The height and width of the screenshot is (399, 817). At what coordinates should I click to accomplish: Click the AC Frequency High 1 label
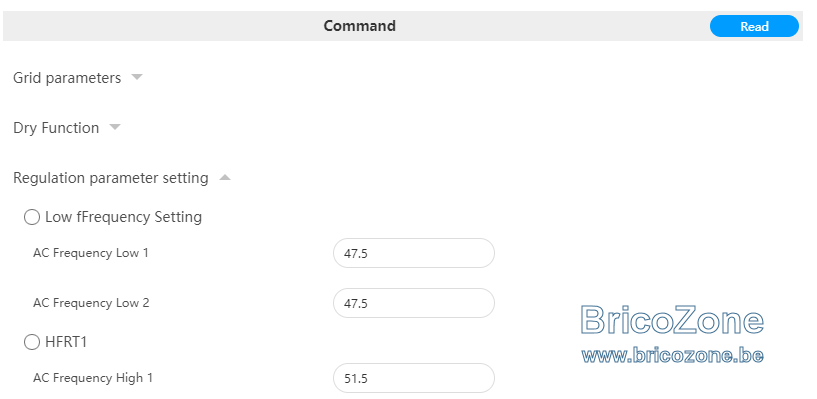[x=93, y=378]
